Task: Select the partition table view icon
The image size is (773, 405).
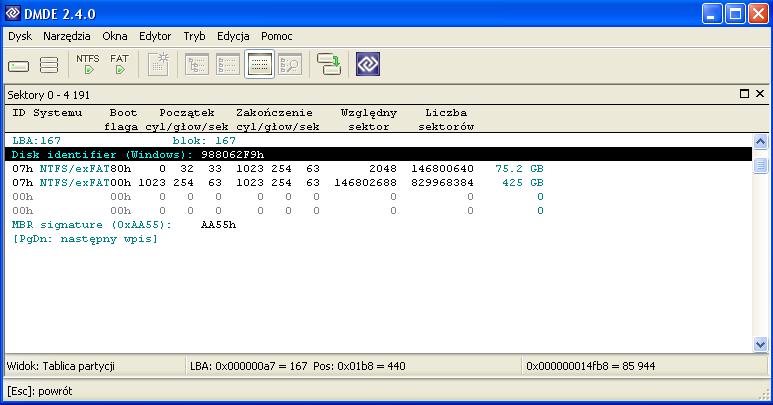Action: pyautogui.click(x=259, y=65)
